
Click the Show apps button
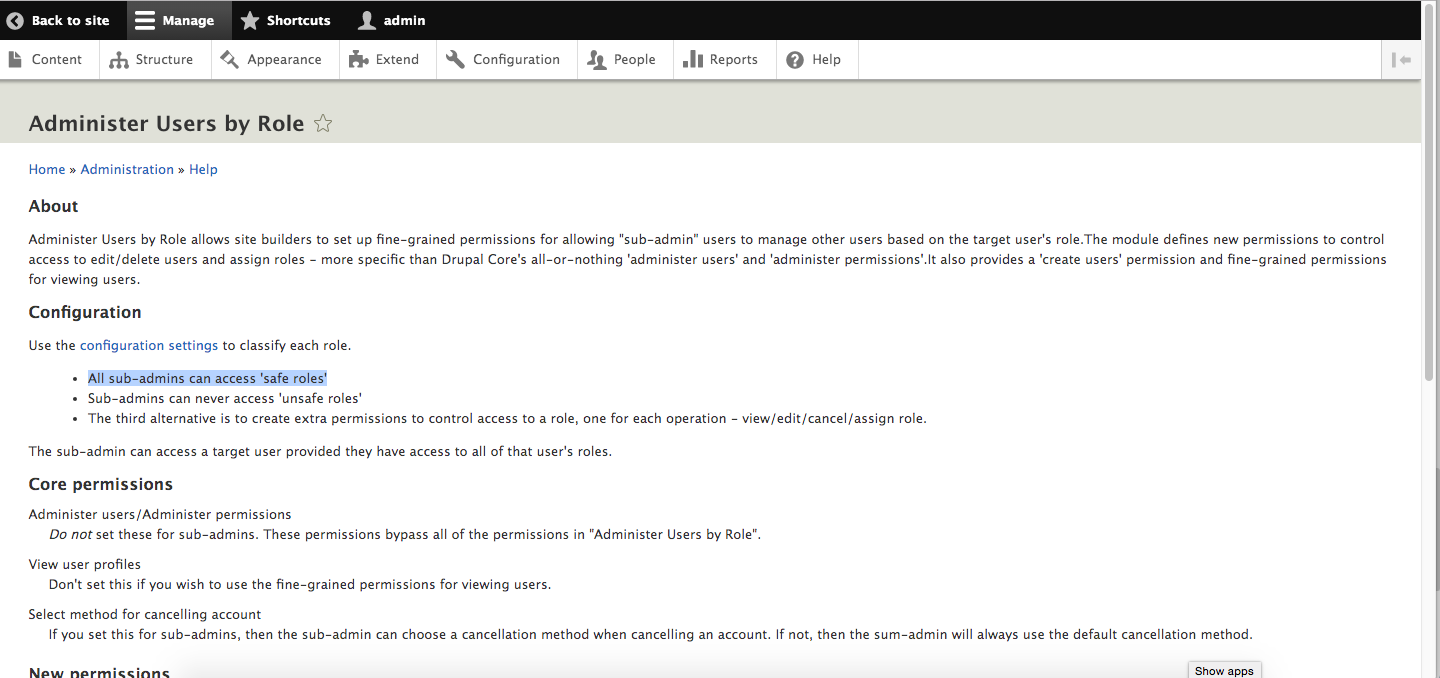coord(1224,671)
